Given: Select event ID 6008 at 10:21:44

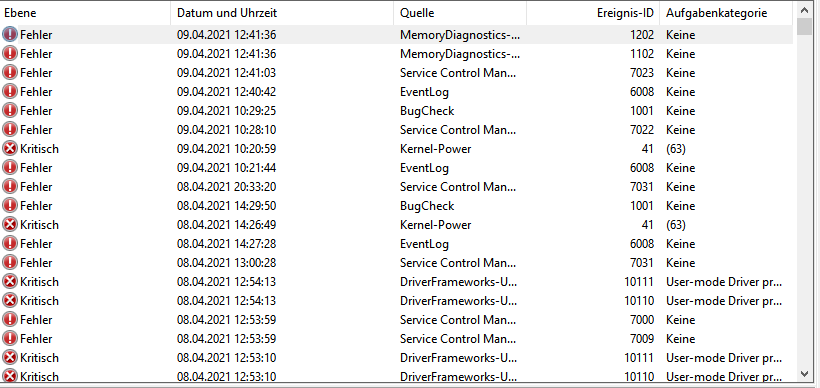Looking at the screenshot, I should click(x=642, y=168).
